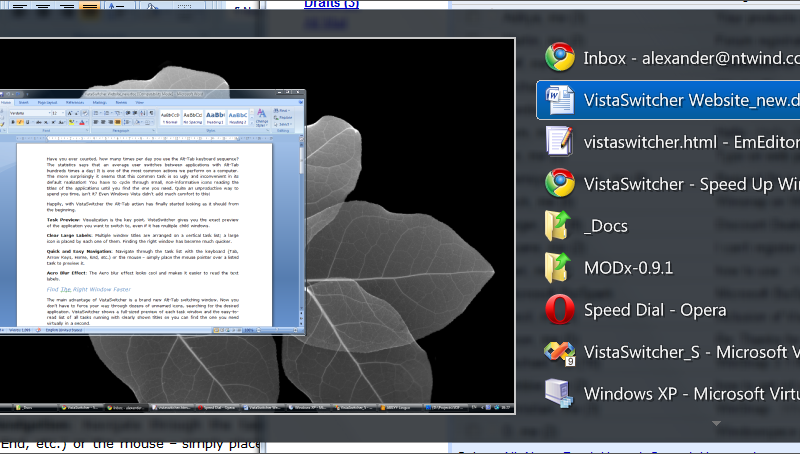Click Replace button in Word preview
Image resolution: width=800 pixels, height=454 pixels.
[282, 117]
